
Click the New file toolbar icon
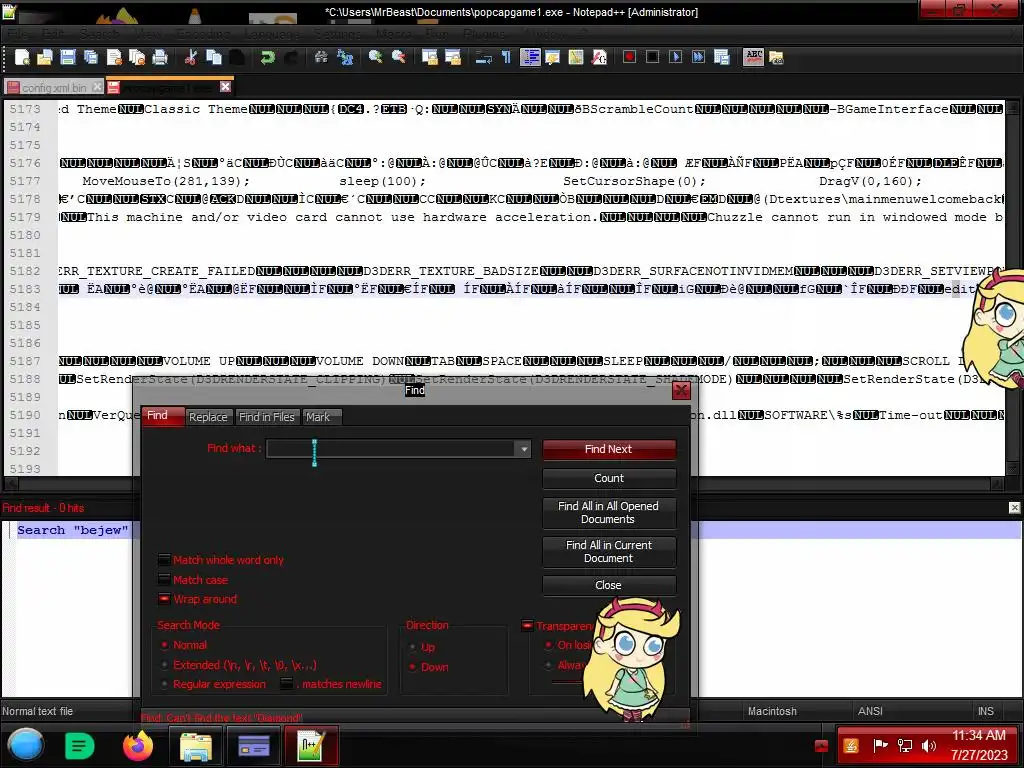(22, 57)
